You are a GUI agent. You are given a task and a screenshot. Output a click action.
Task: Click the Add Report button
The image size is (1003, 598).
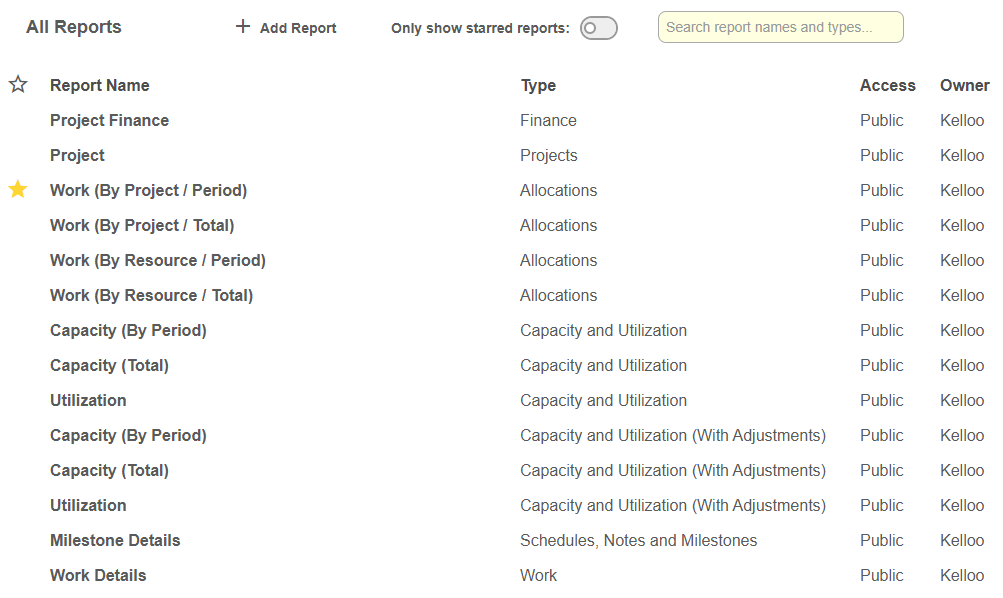click(286, 28)
